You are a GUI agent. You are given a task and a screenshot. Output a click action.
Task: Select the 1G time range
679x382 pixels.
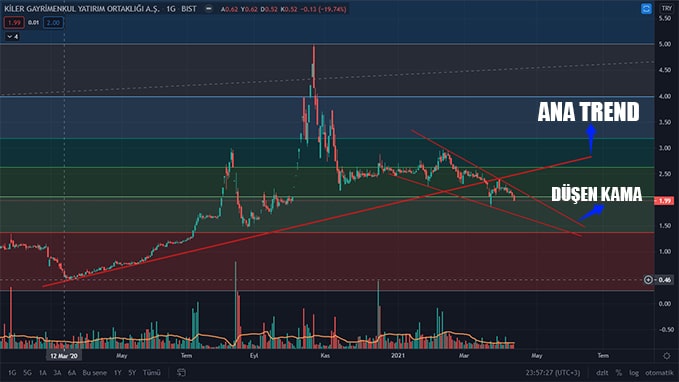[12, 372]
